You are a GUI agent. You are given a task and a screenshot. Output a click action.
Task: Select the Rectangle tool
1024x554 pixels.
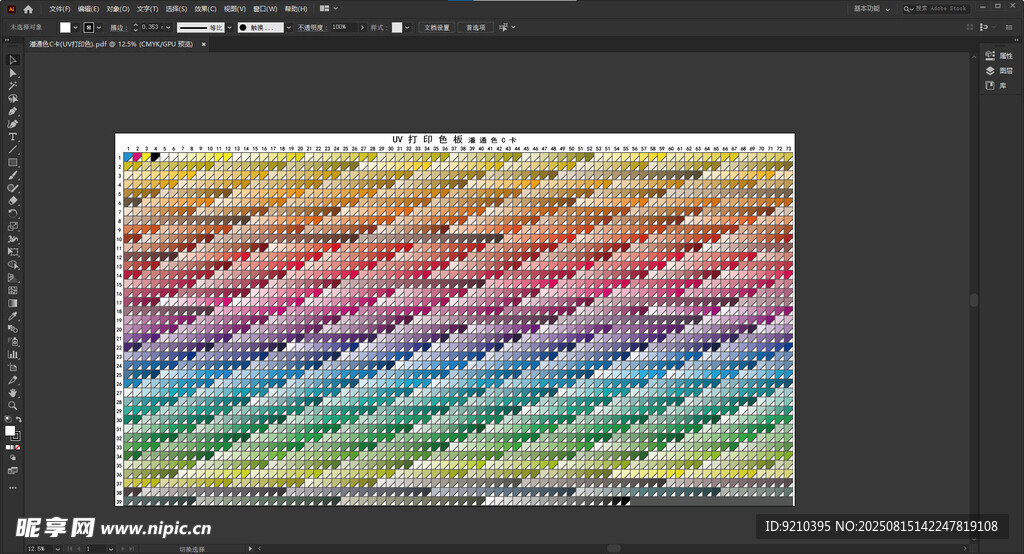pos(13,162)
